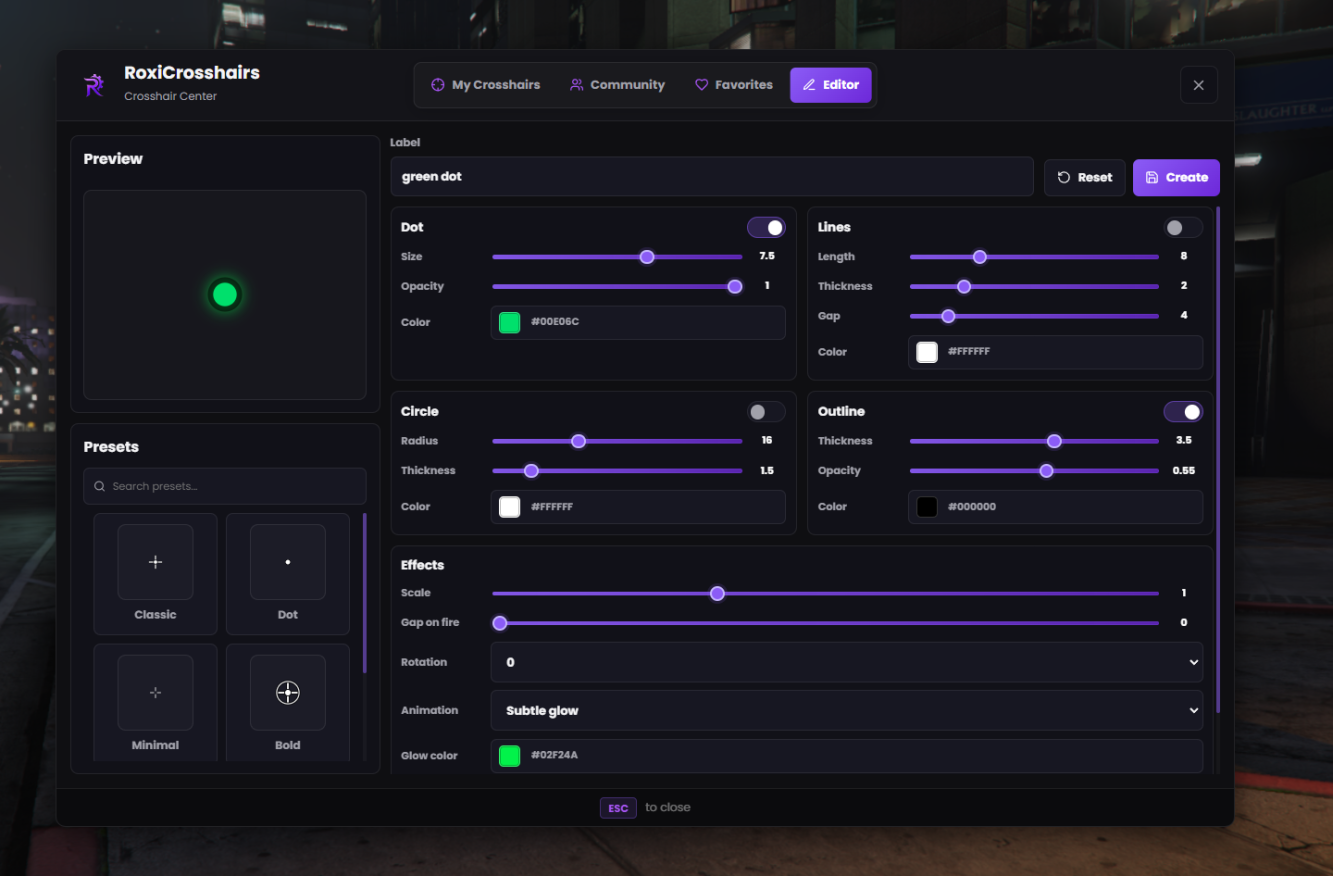Open the My Crosshairs tab
The width and height of the screenshot is (1333, 876).
point(485,85)
